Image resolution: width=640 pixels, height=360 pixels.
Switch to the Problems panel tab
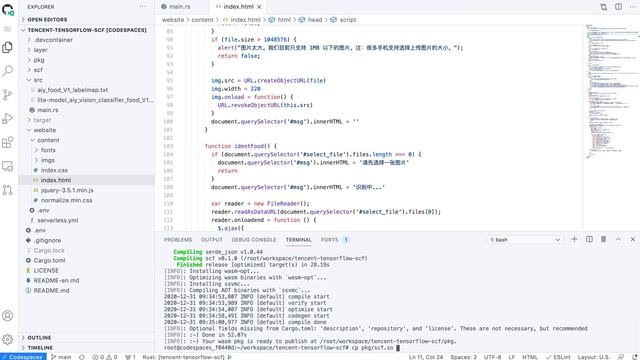[178, 240]
